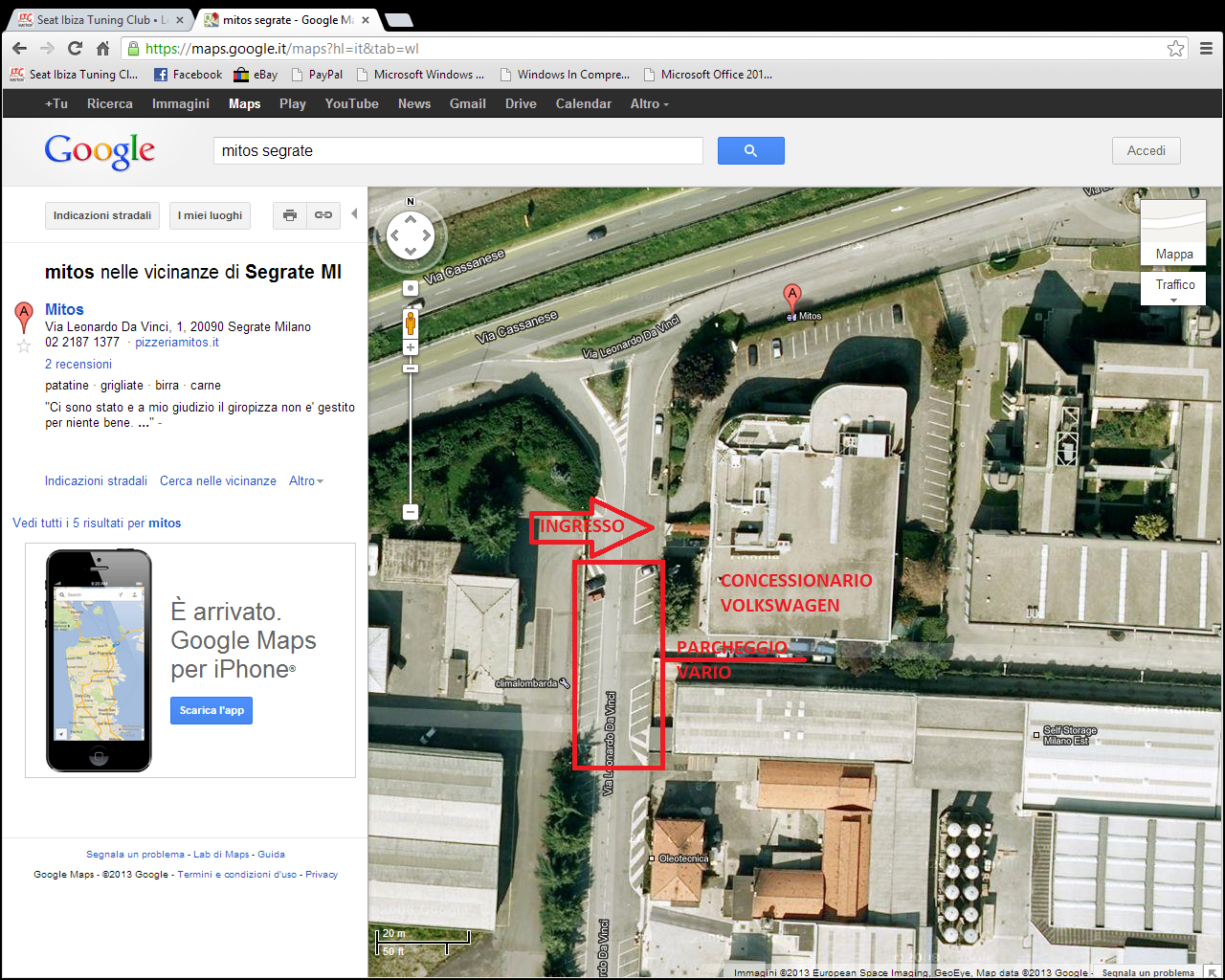
Task: Open News in the Google bar
Action: pyautogui.click(x=414, y=103)
